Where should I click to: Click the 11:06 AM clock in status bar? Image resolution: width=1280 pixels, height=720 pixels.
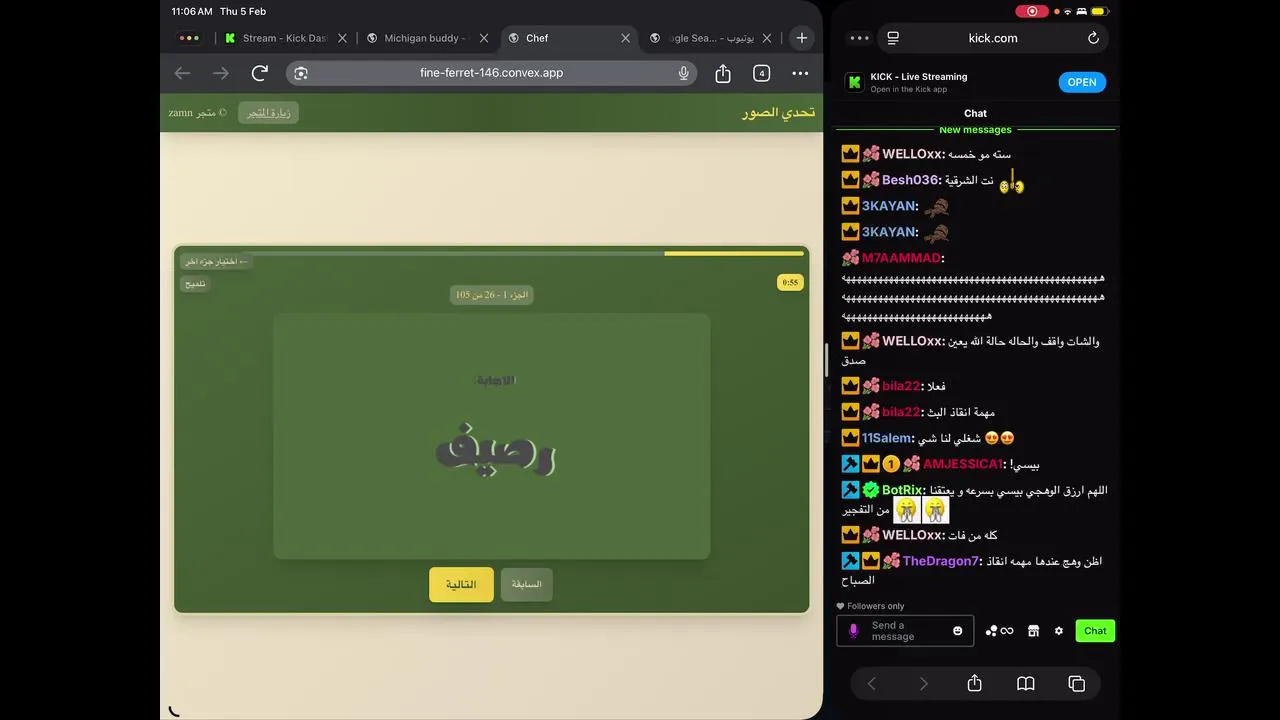click(191, 11)
